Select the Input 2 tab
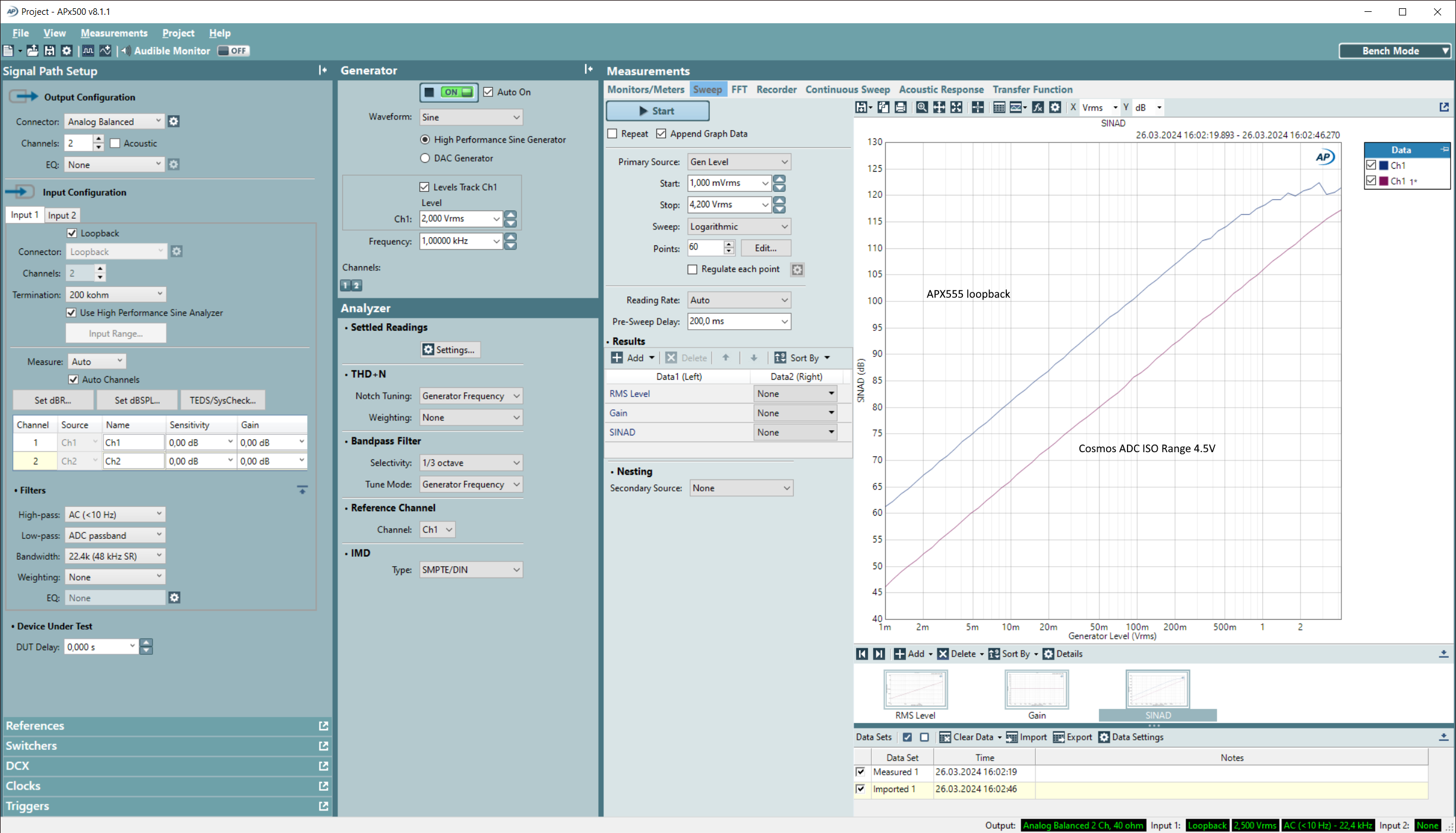1456x833 pixels. [62, 215]
